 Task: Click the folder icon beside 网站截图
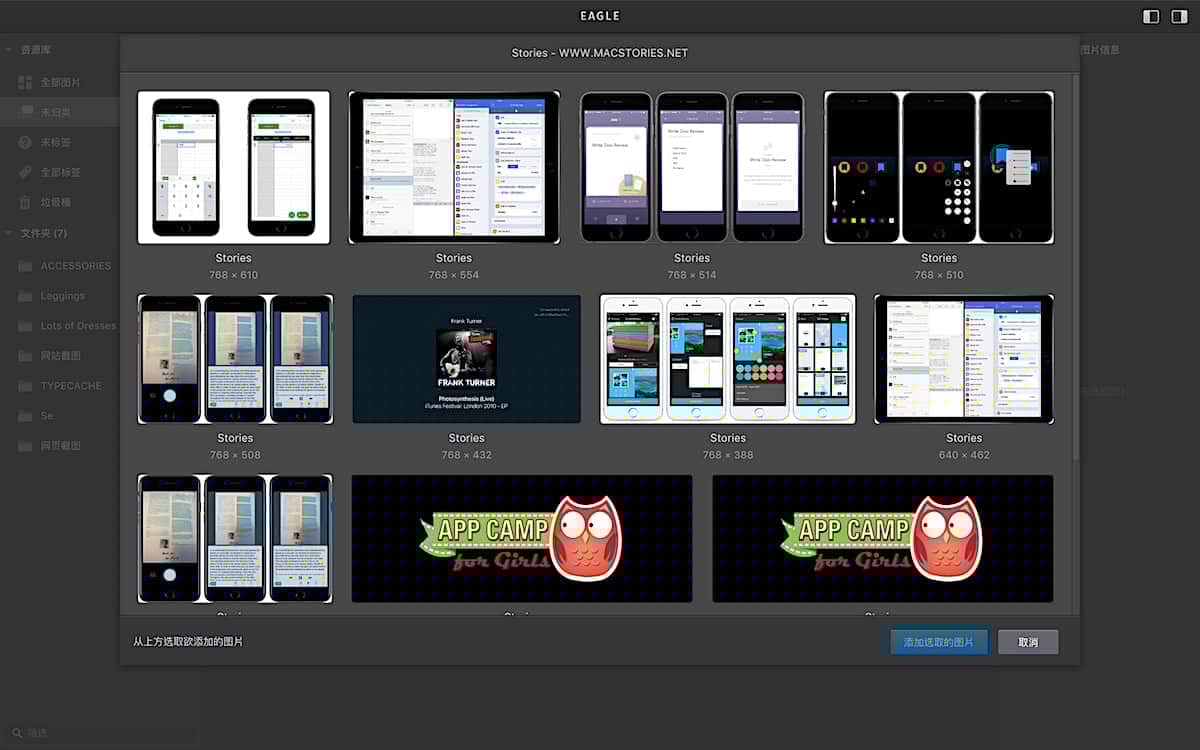pos(26,356)
